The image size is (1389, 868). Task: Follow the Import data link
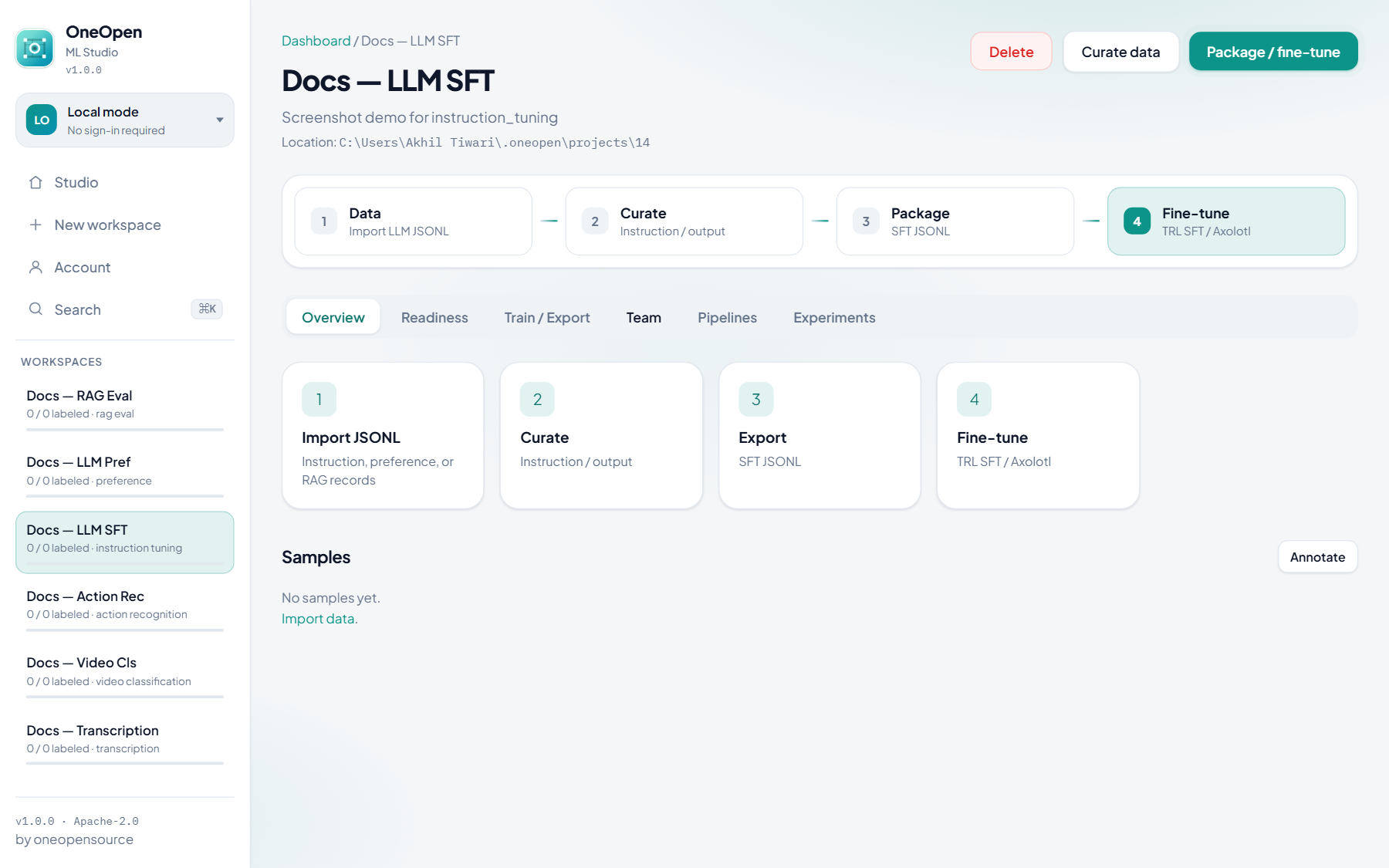click(319, 619)
